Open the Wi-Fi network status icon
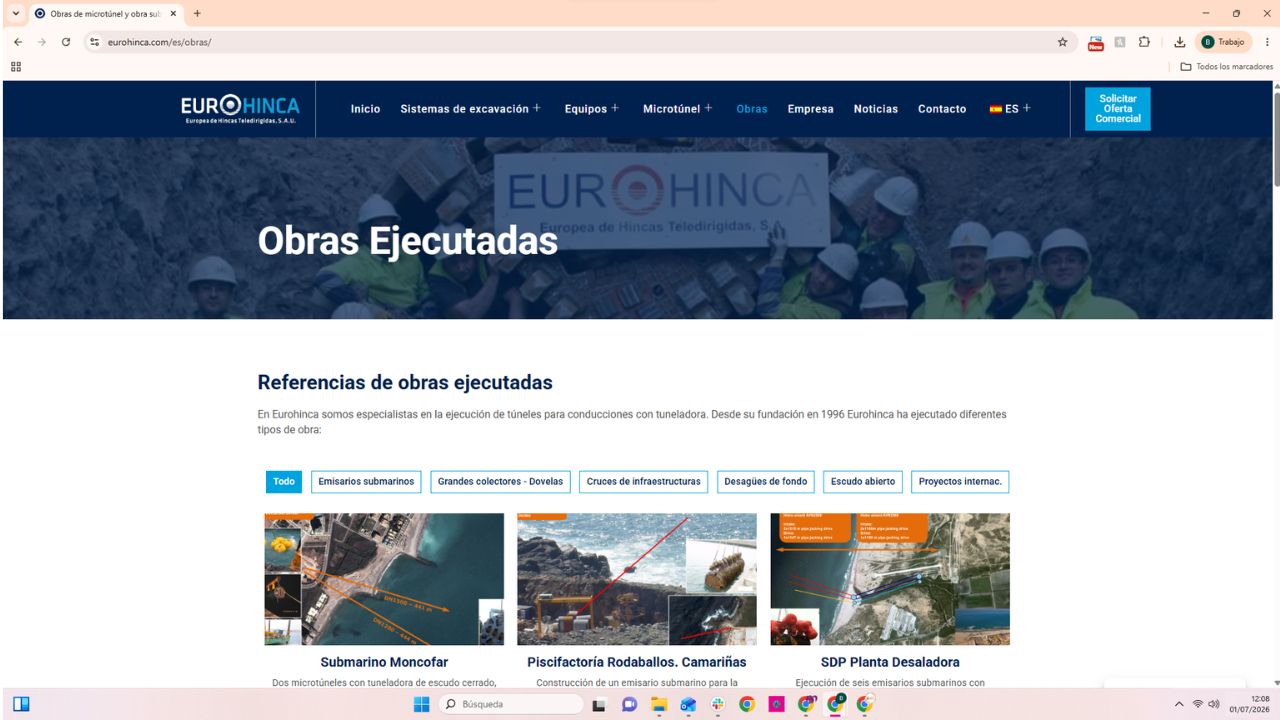 pyautogui.click(x=1198, y=704)
